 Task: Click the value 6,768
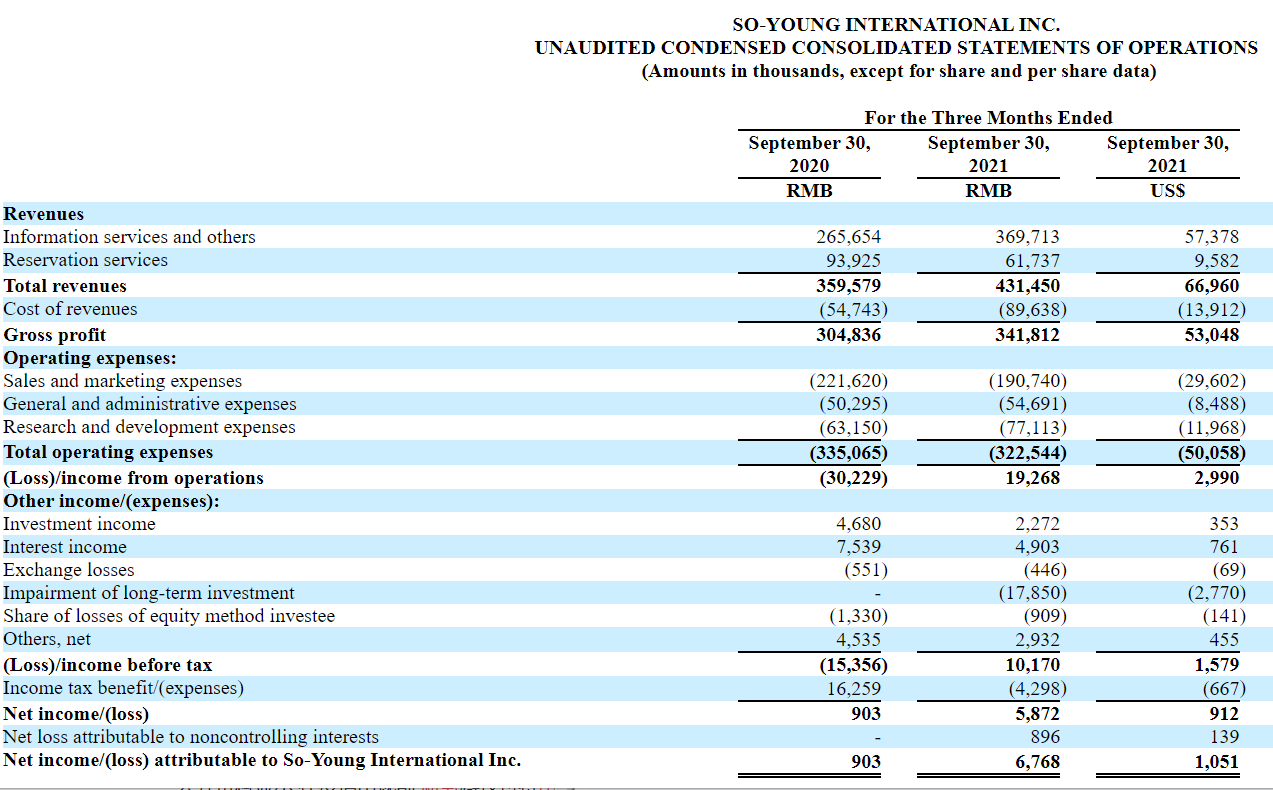point(1036,762)
